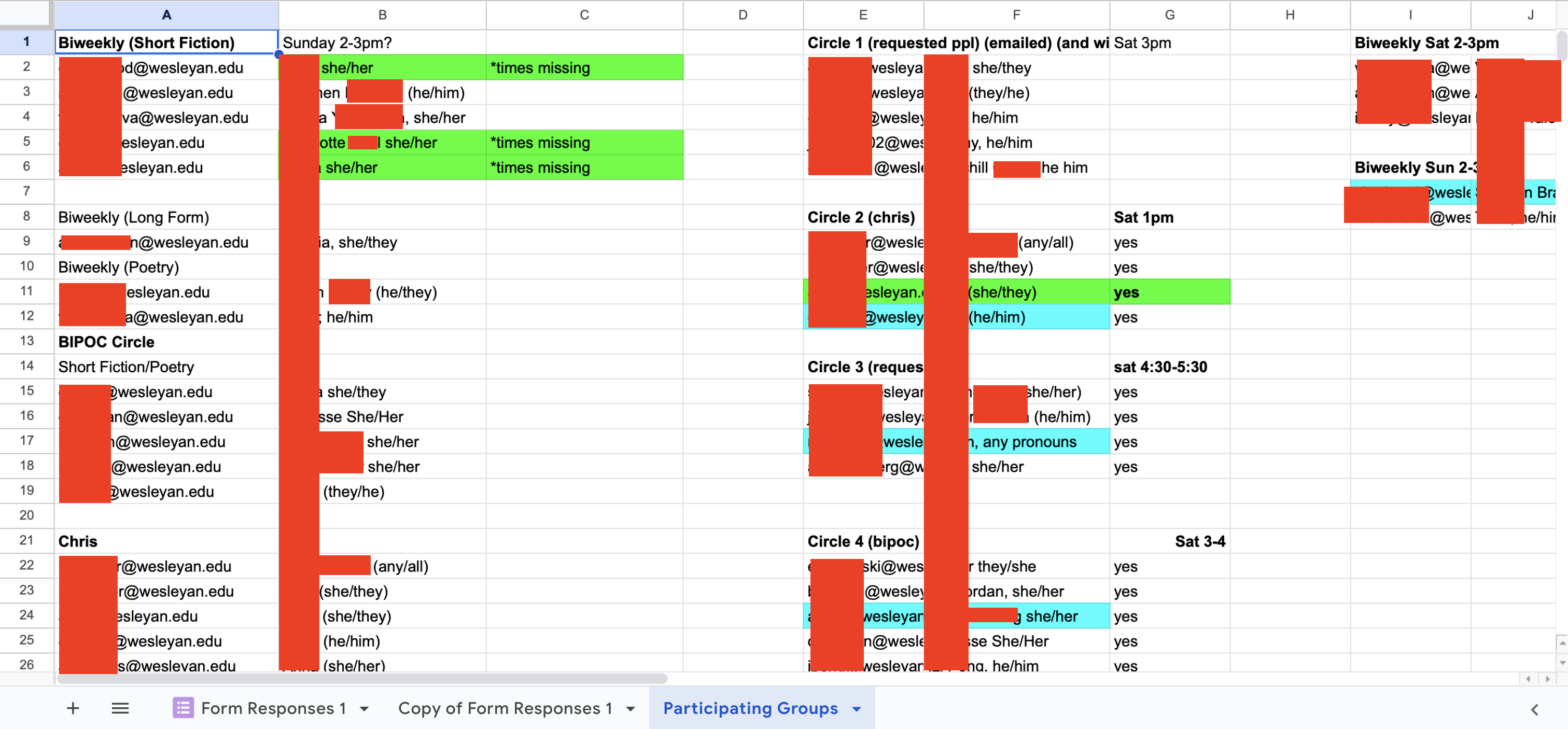Switch to Copy of Form Responses 1
The image size is (1568, 729).
coord(505,708)
